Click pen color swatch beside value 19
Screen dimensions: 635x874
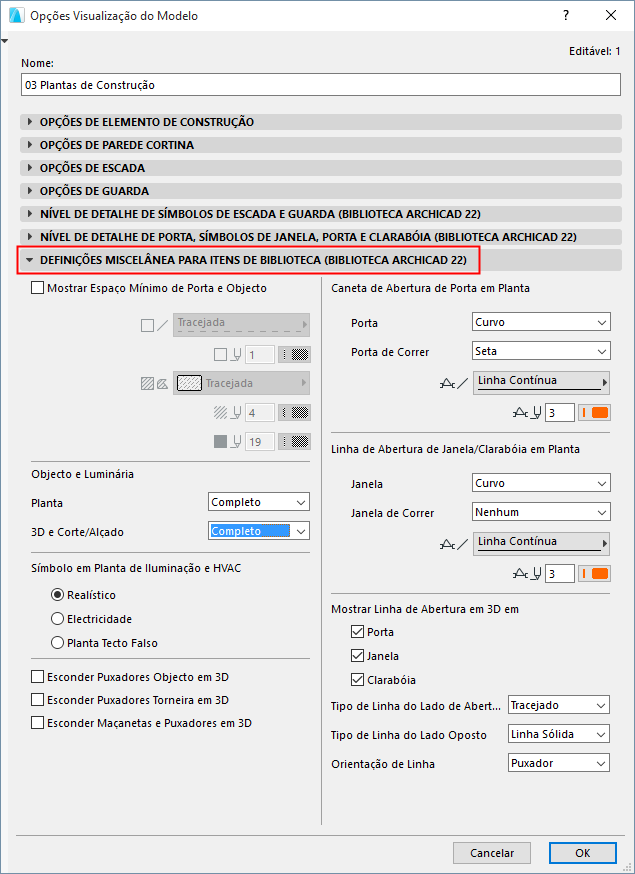[294, 441]
